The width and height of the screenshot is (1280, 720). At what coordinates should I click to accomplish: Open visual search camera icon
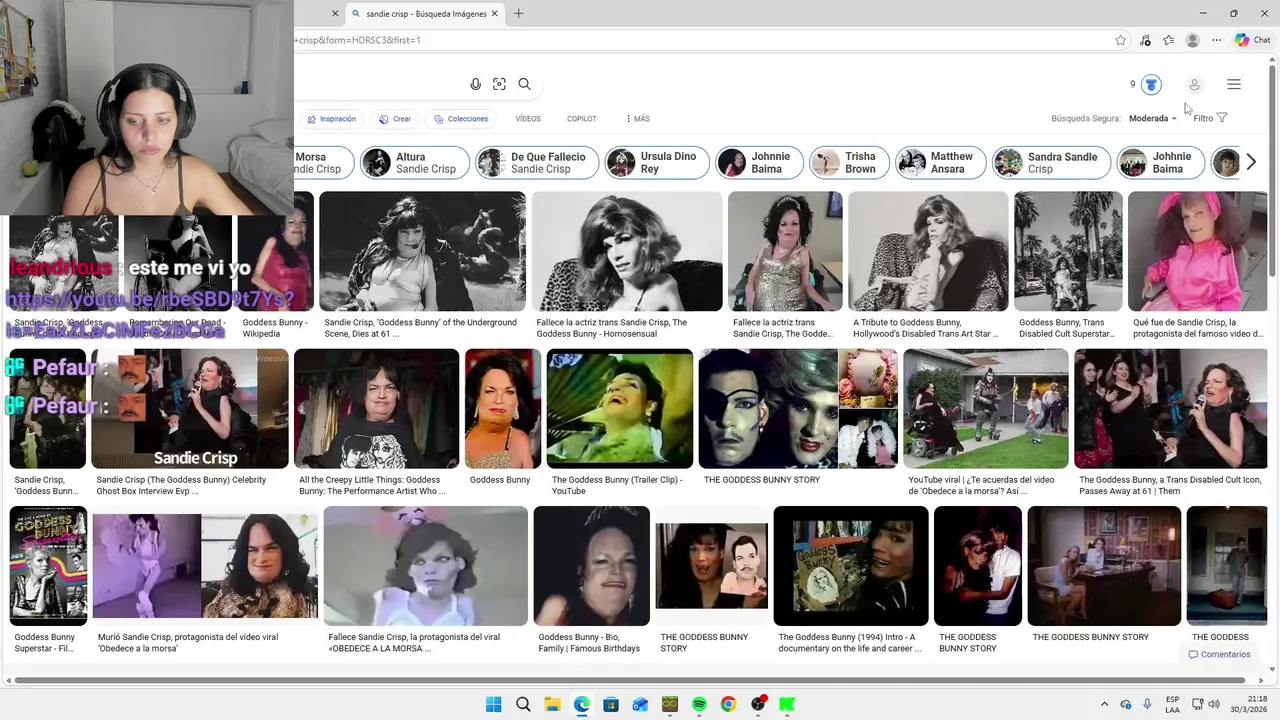pyautogui.click(x=499, y=84)
